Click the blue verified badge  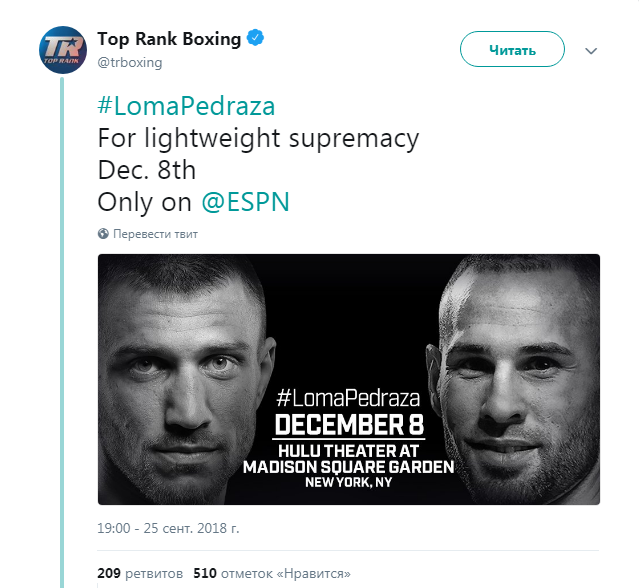(x=256, y=40)
